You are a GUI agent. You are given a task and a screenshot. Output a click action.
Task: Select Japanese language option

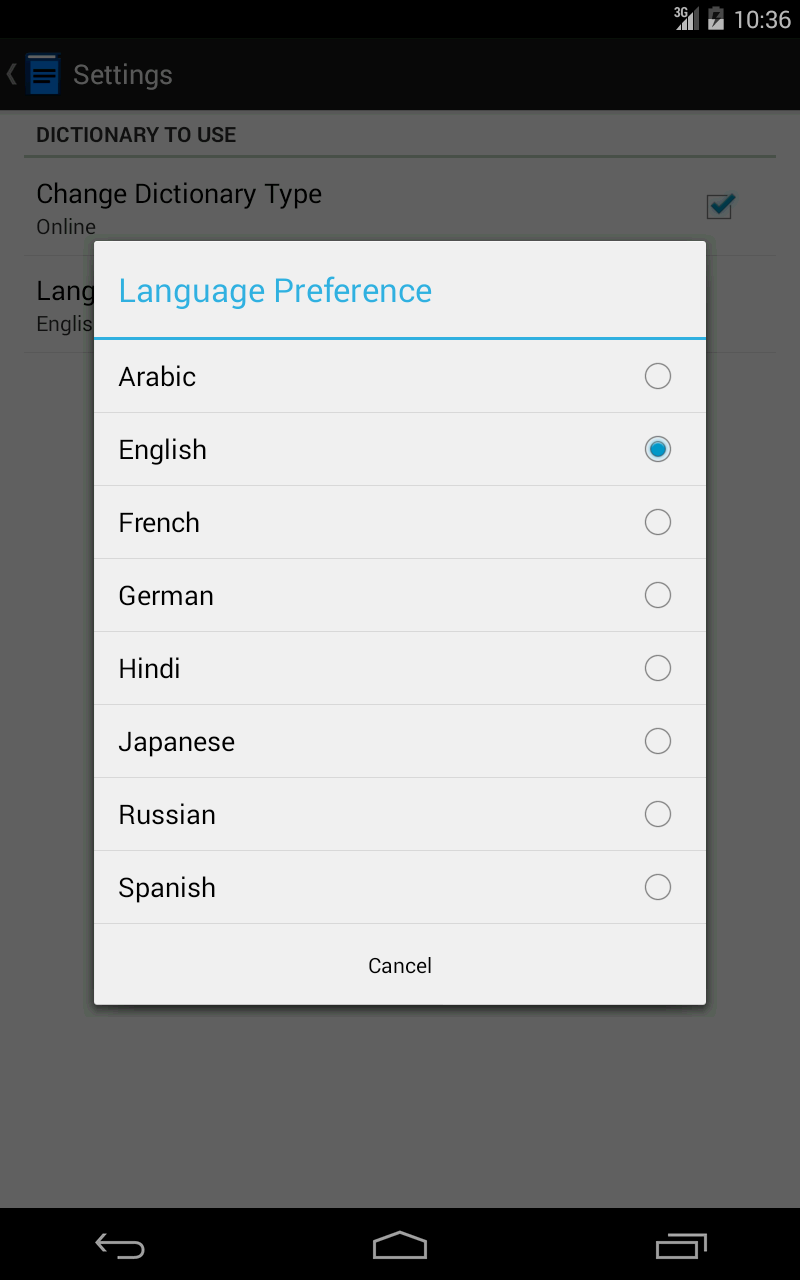coord(400,741)
